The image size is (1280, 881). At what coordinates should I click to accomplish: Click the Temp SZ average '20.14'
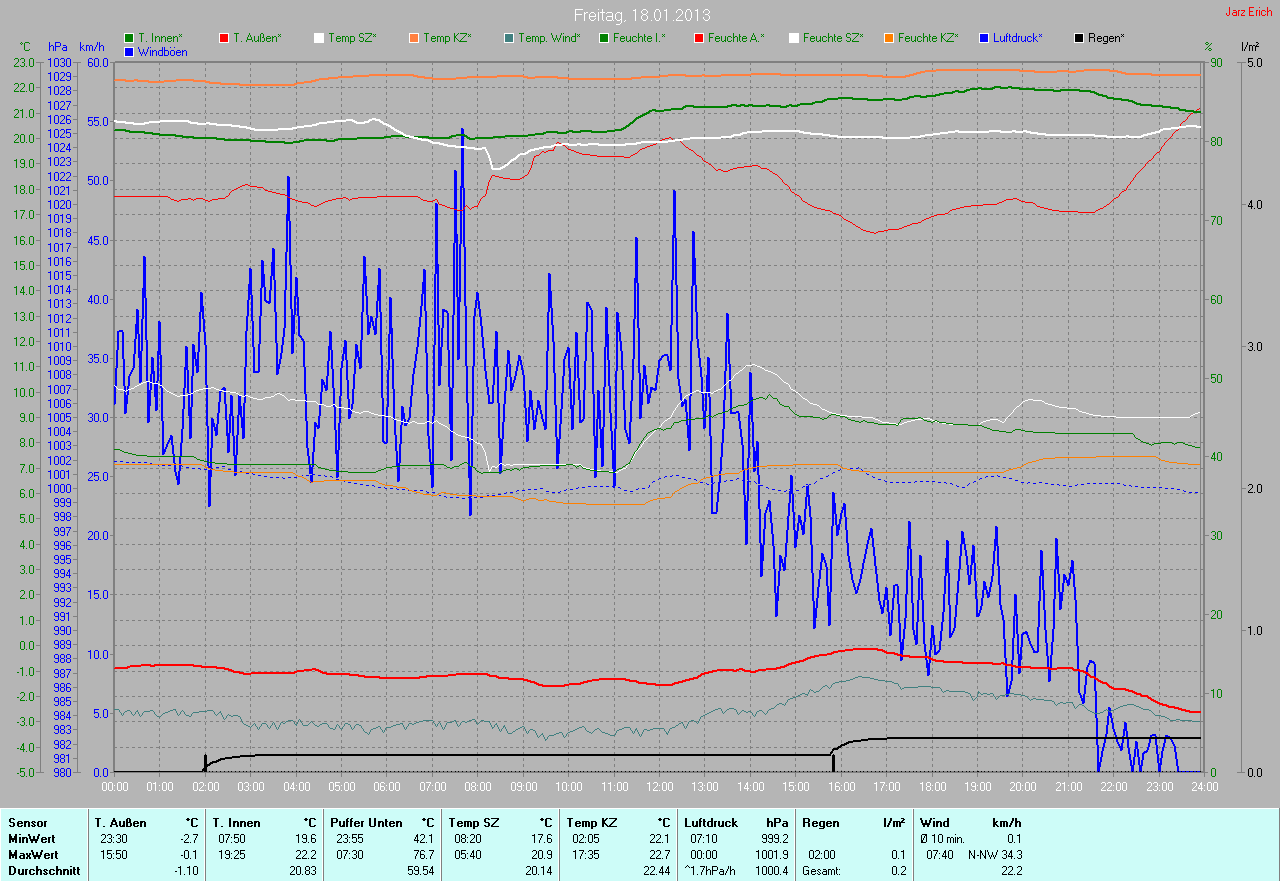tap(537, 870)
